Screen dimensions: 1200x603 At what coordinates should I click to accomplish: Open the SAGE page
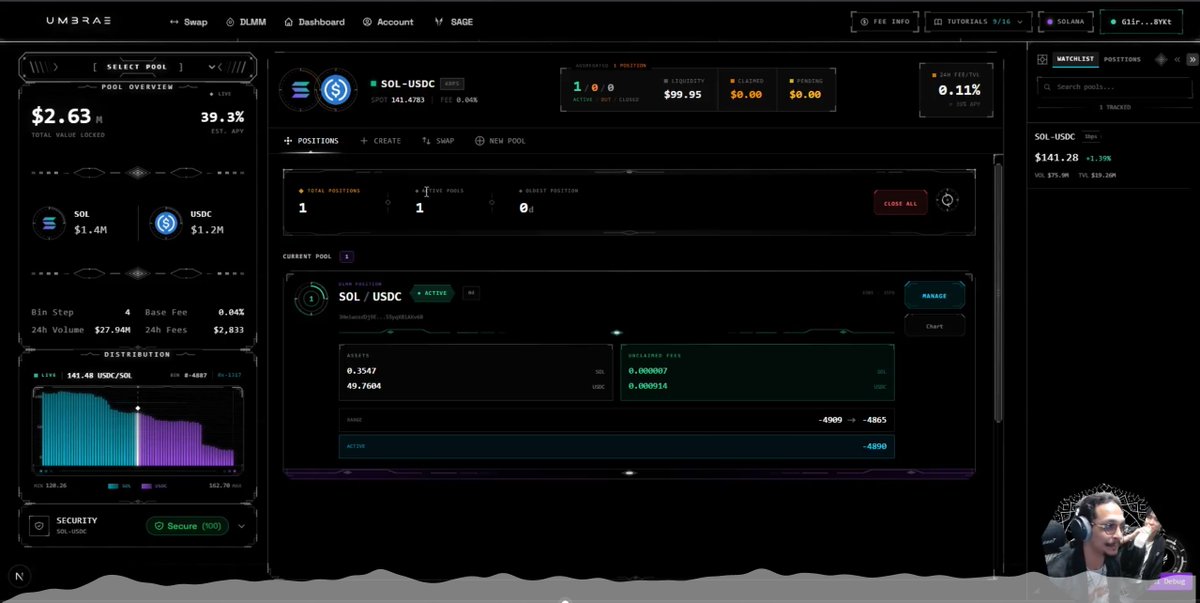pos(454,22)
